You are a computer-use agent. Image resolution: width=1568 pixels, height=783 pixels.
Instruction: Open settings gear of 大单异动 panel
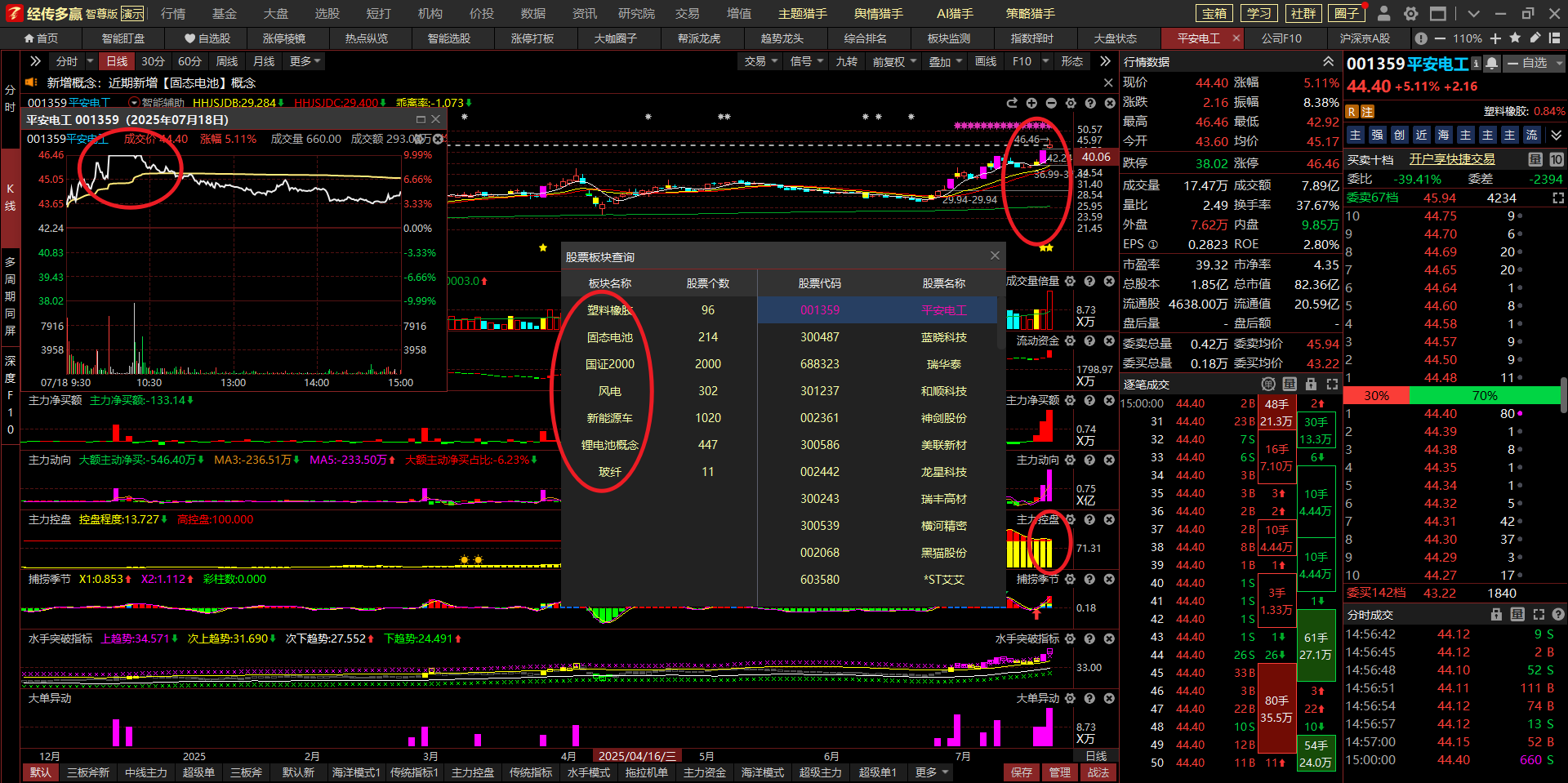point(1070,698)
